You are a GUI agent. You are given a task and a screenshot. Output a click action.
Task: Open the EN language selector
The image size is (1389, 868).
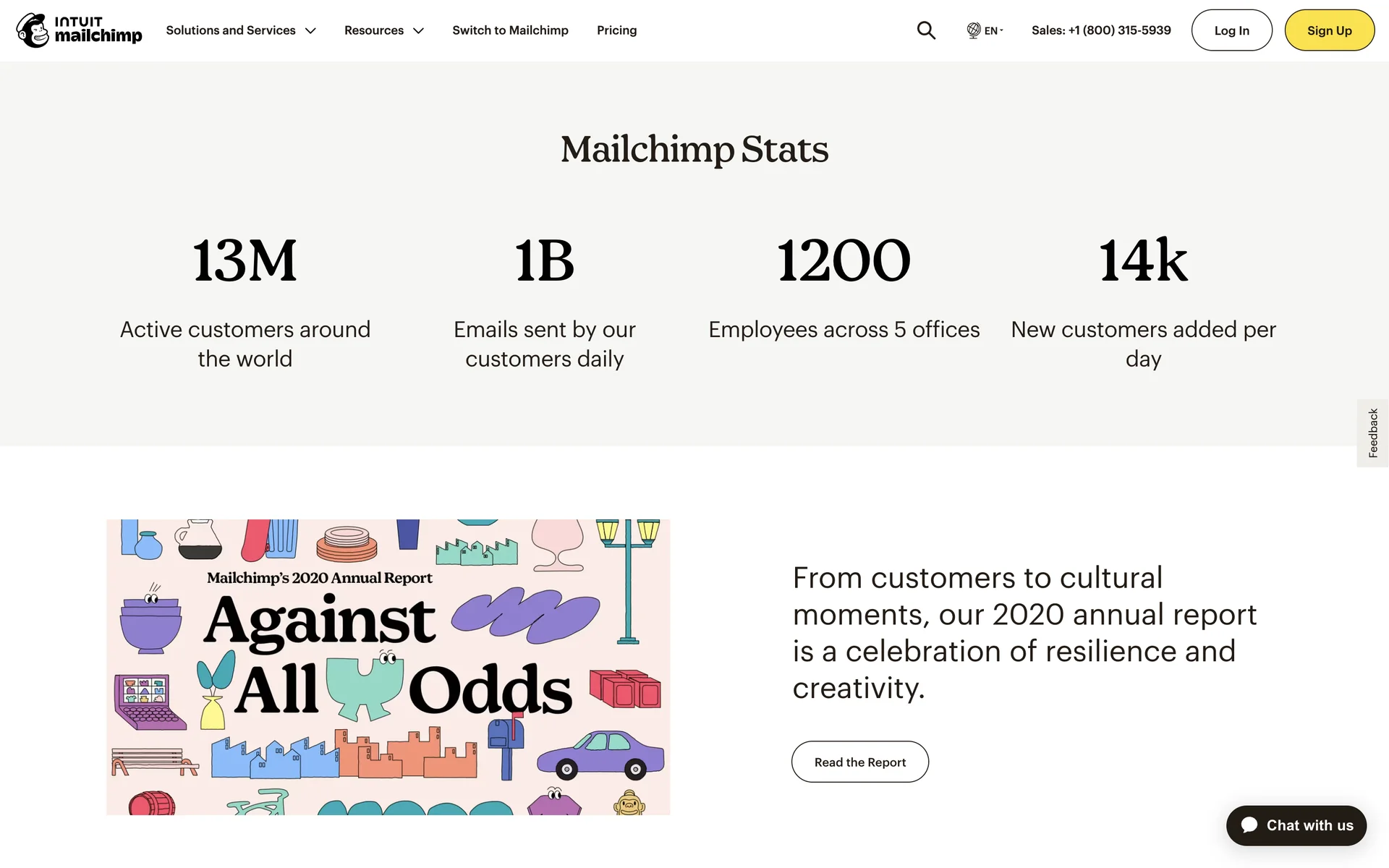(992, 31)
